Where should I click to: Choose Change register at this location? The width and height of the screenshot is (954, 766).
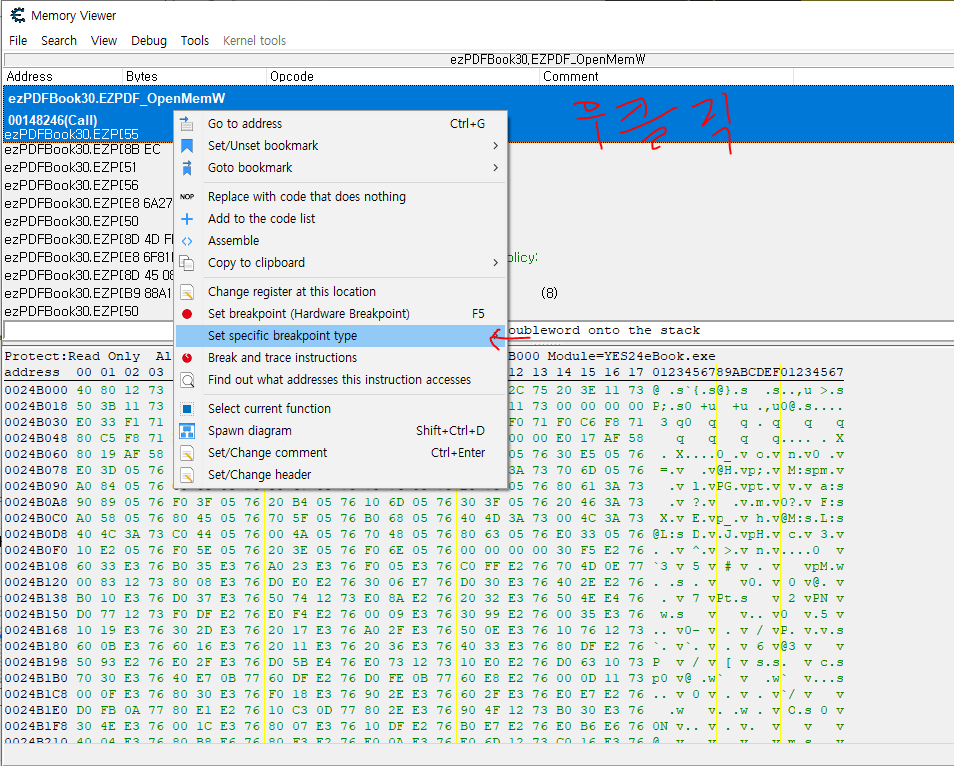click(x=341, y=291)
